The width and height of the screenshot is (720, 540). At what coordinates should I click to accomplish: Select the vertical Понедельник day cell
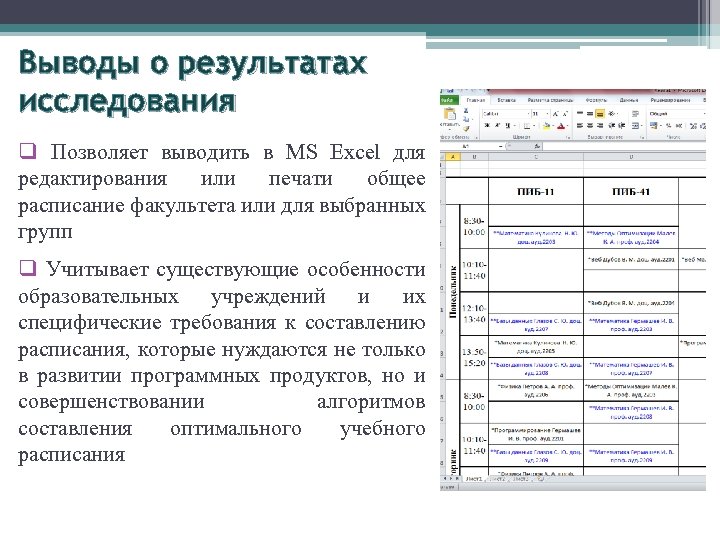pos(453,292)
